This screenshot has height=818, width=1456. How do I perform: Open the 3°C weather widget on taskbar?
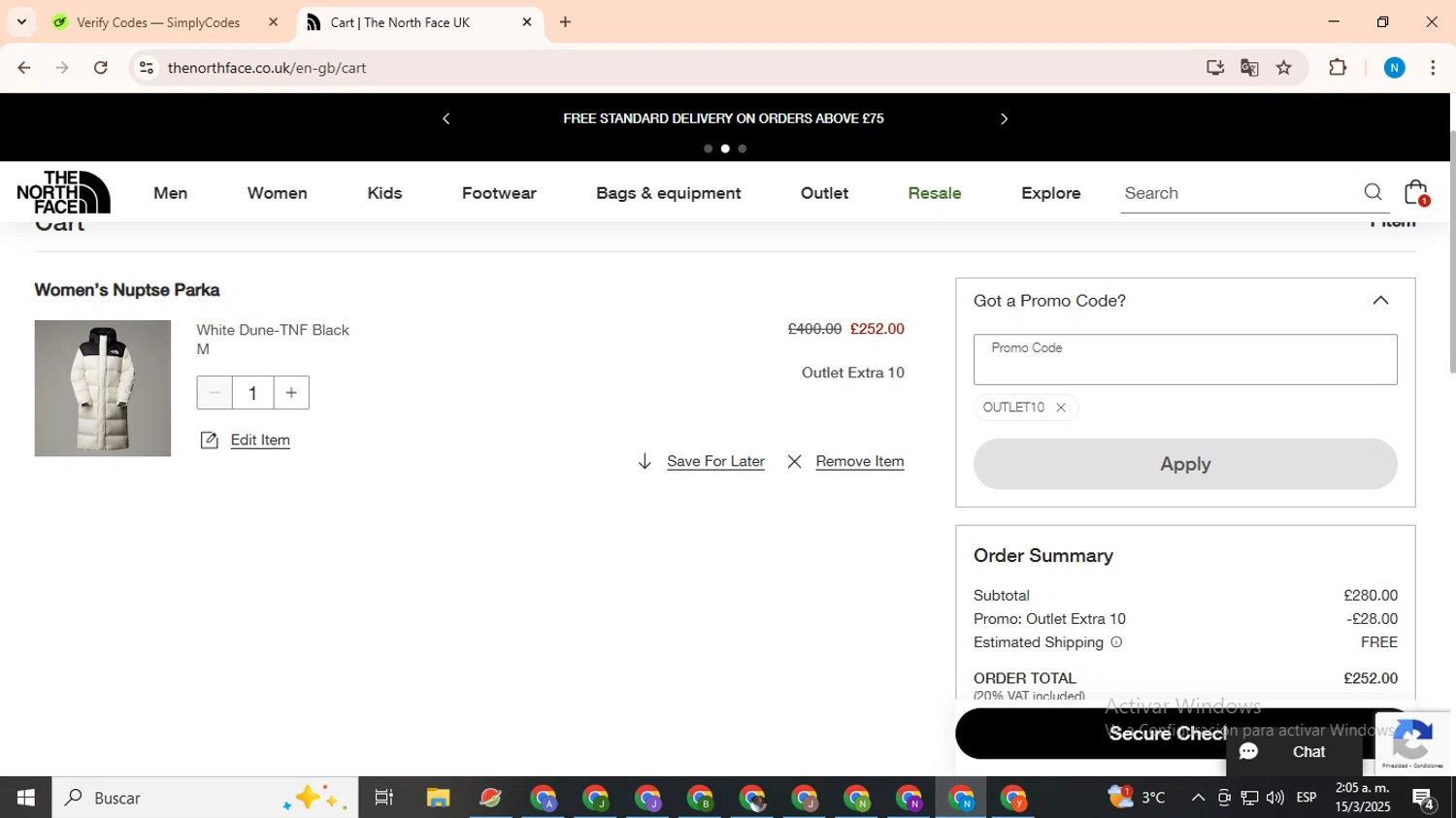(x=1138, y=798)
